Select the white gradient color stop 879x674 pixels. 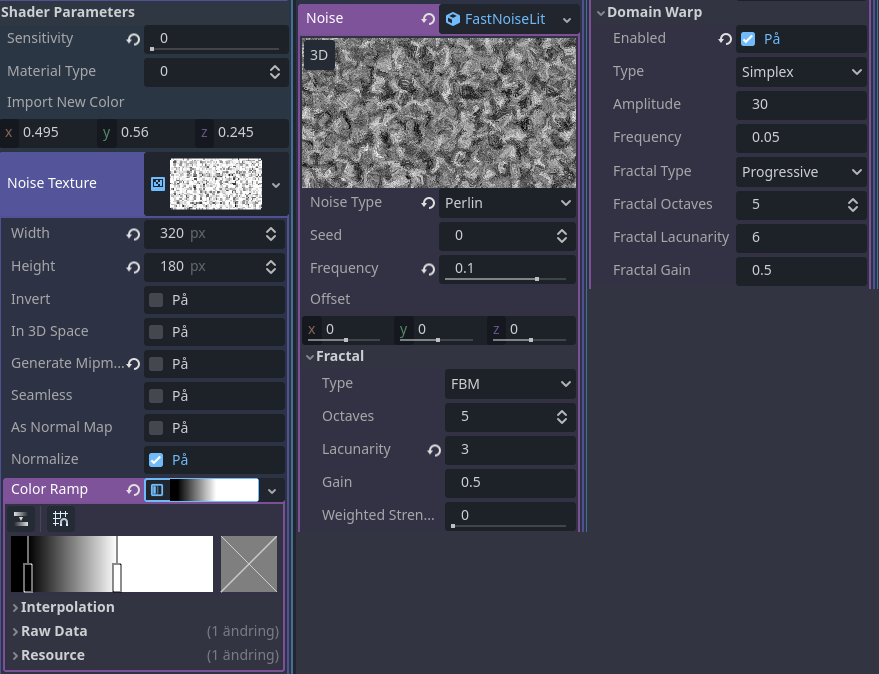(x=117, y=578)
